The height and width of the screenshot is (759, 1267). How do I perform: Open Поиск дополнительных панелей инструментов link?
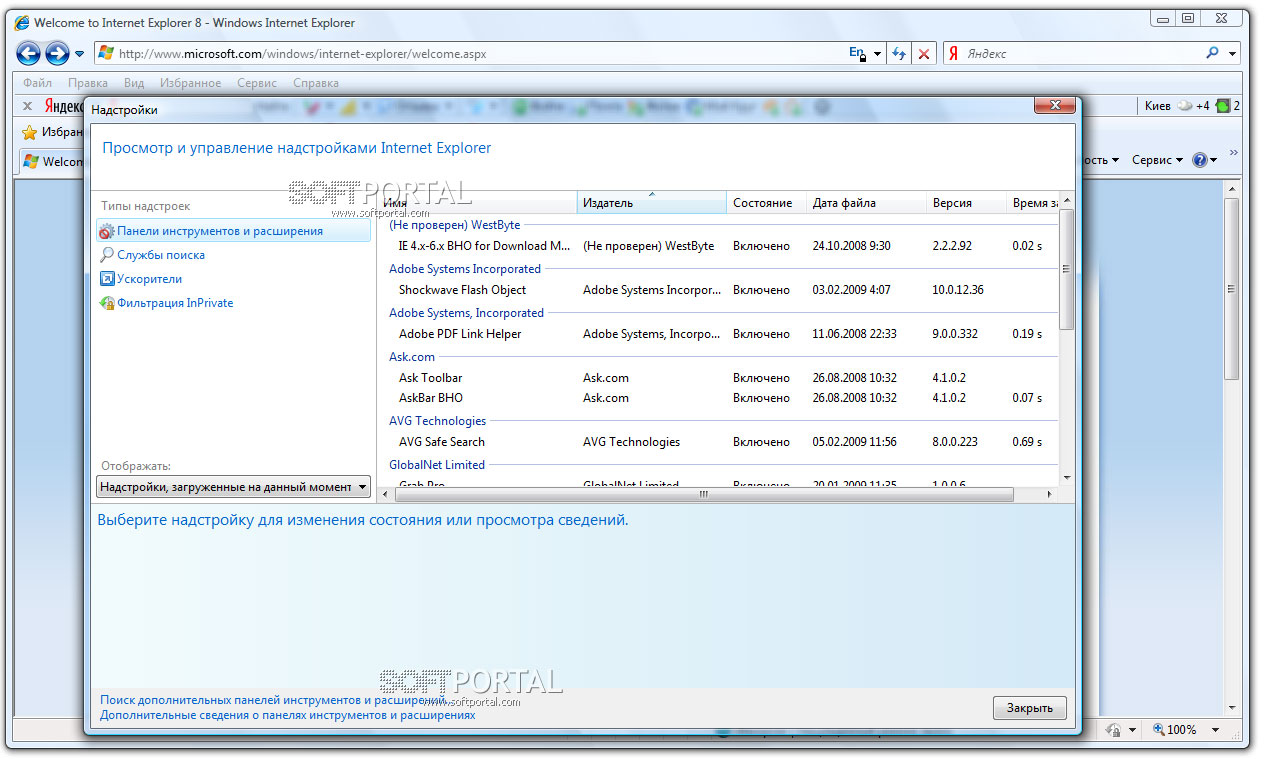click(x=272, y=700)
